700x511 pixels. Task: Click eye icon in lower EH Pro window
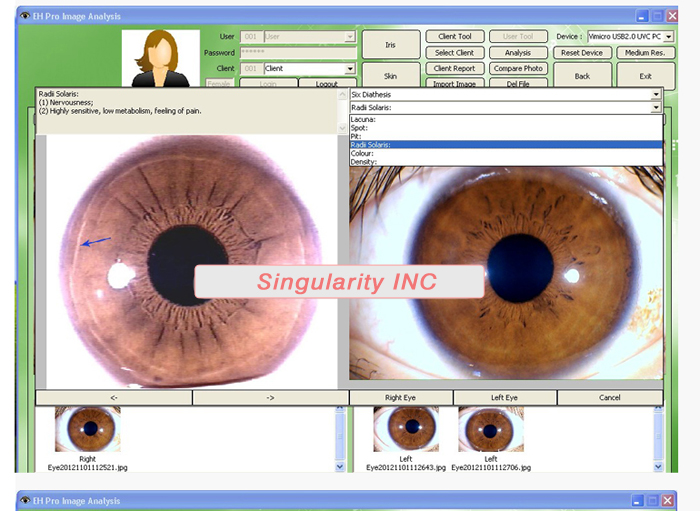(x=25, y=501)
